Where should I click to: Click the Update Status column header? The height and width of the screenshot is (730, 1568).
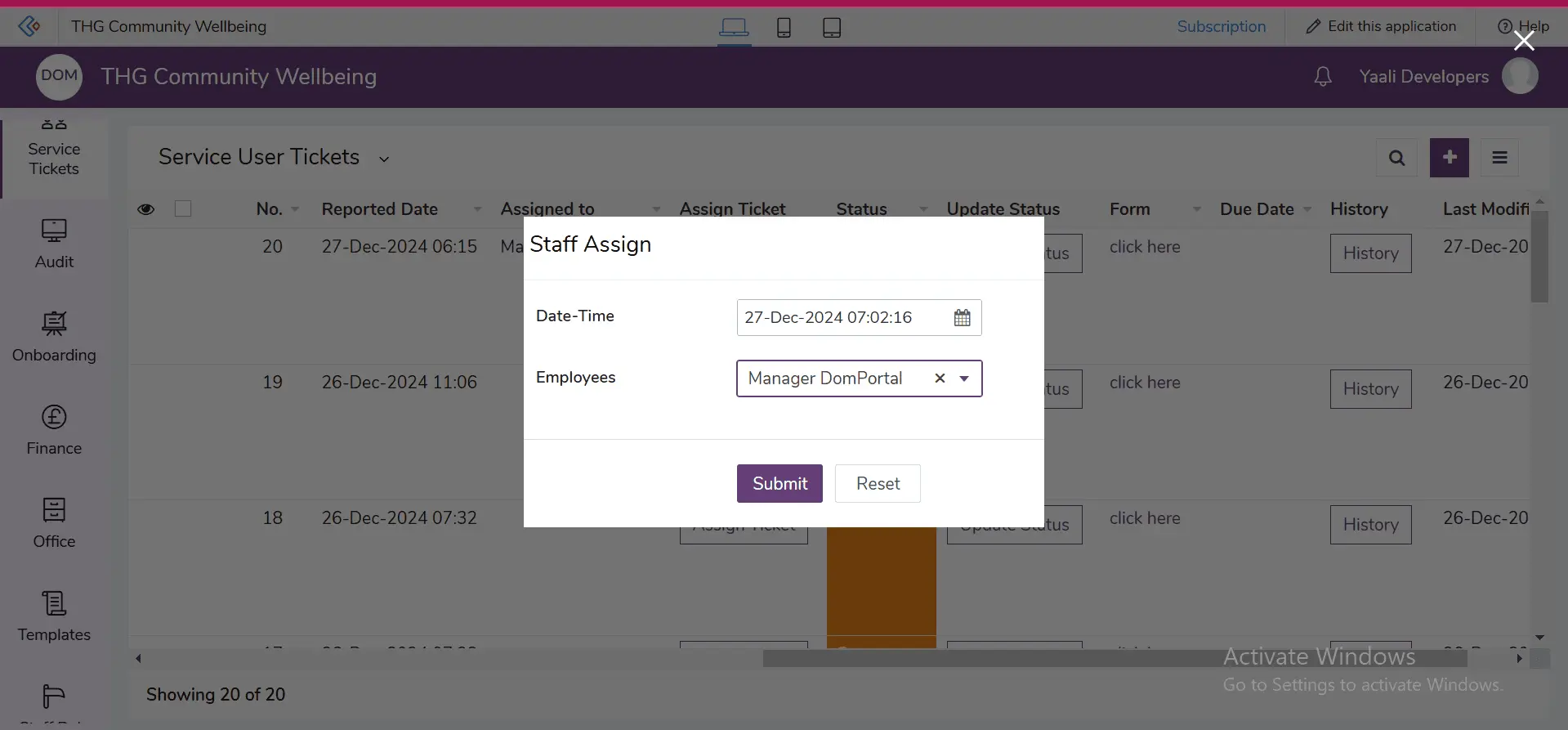[1003, 209]
